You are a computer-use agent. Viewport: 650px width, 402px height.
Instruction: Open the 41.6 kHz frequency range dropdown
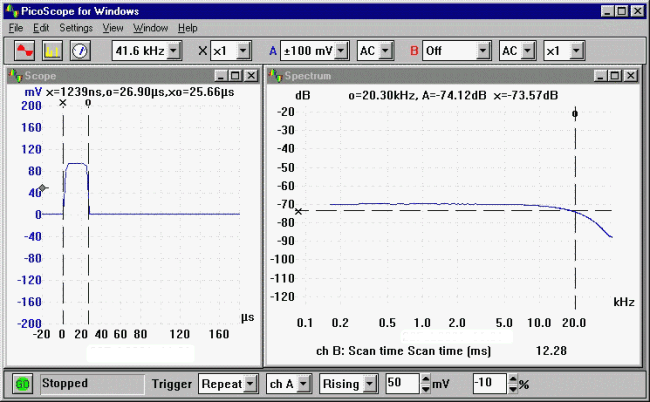173,50
